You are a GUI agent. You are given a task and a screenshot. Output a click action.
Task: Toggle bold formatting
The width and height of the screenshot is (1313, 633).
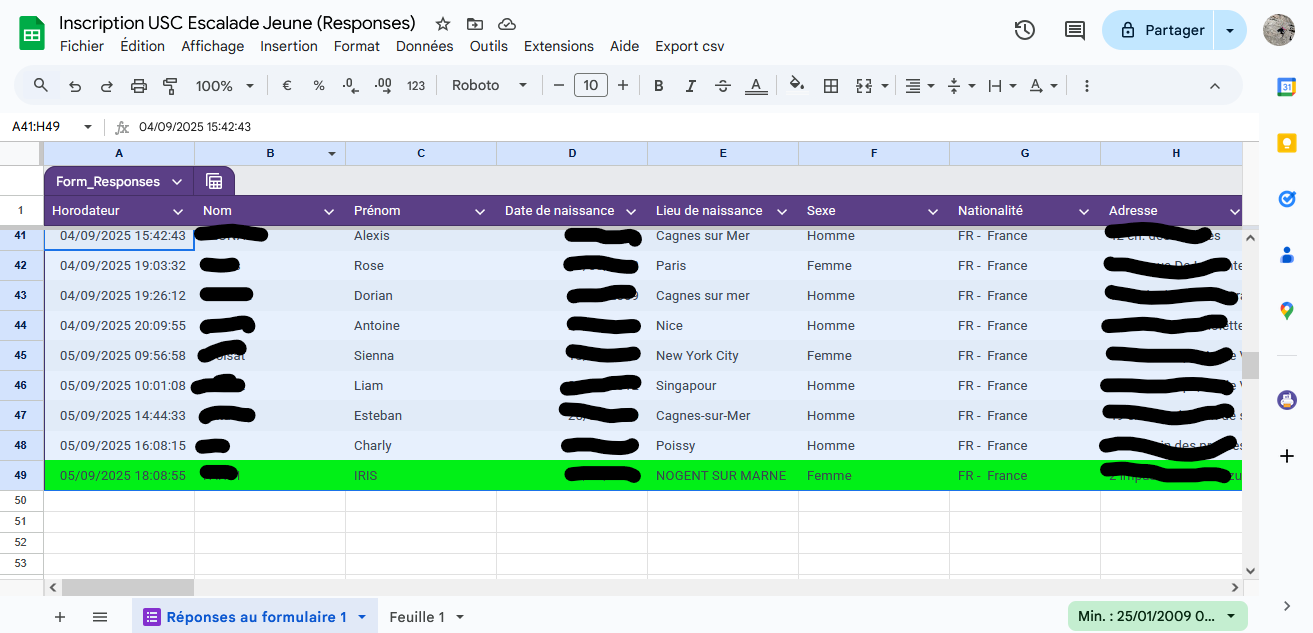click(658, 86)
